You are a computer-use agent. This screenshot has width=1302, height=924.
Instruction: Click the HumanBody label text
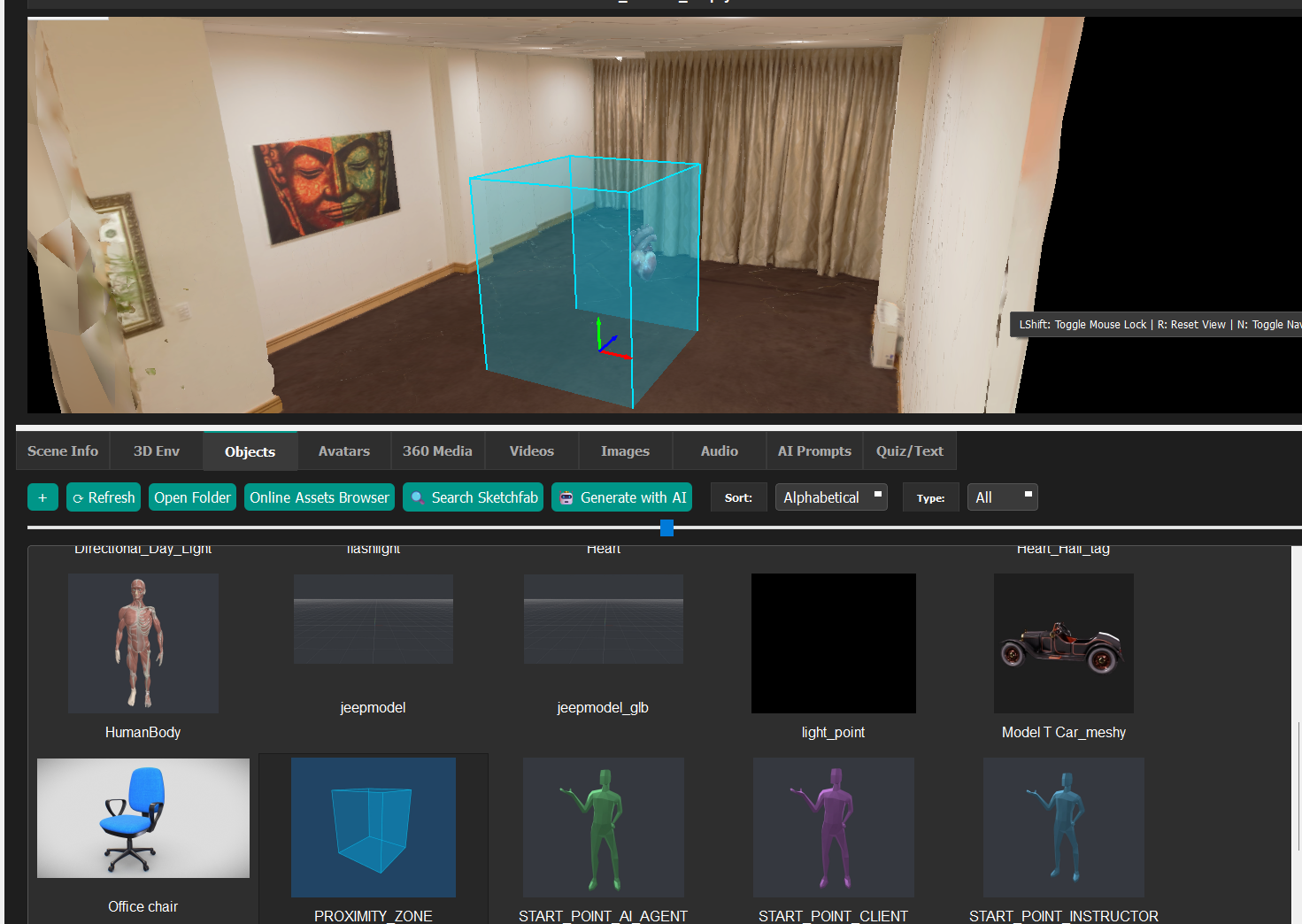click(143, 732)
